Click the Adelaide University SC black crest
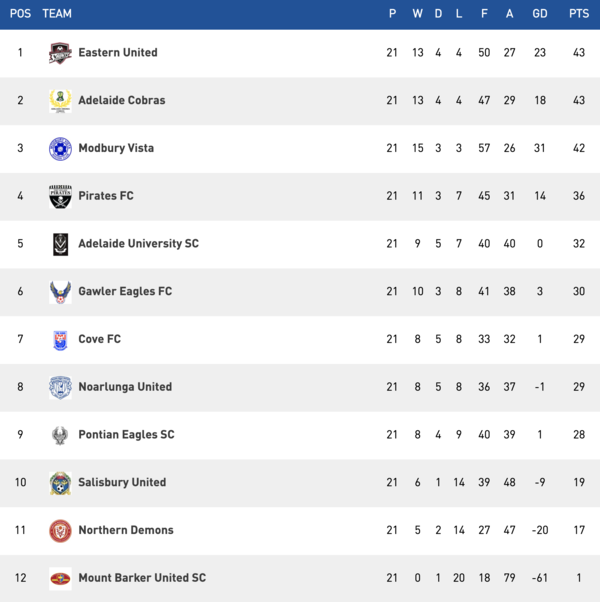The height and width of the screenshot is (602, 600). click(60, 244)
